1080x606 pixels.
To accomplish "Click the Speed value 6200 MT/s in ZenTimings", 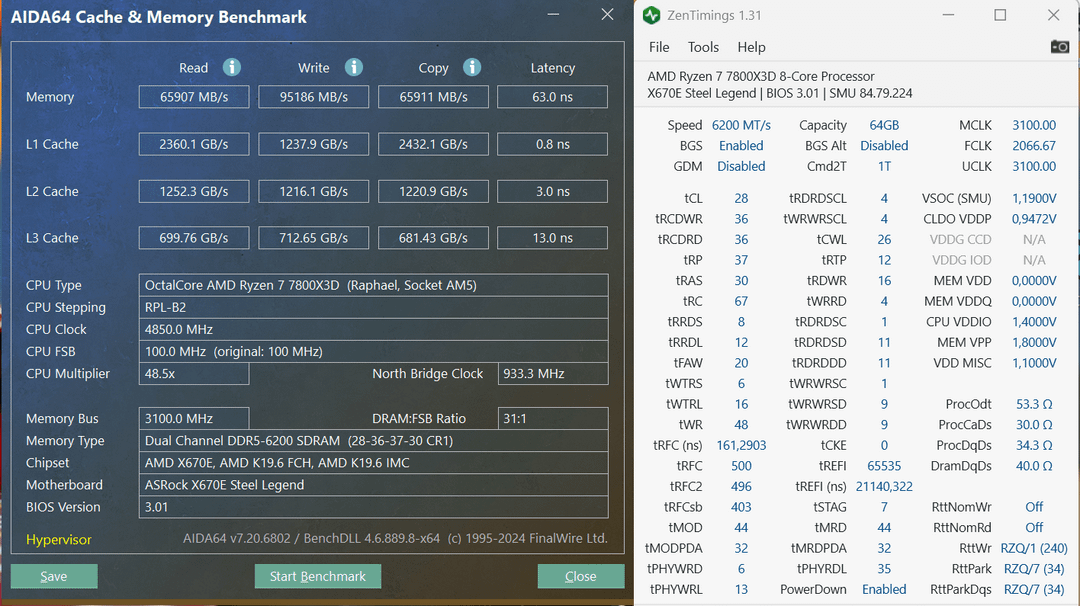I will tap(741, 125).
